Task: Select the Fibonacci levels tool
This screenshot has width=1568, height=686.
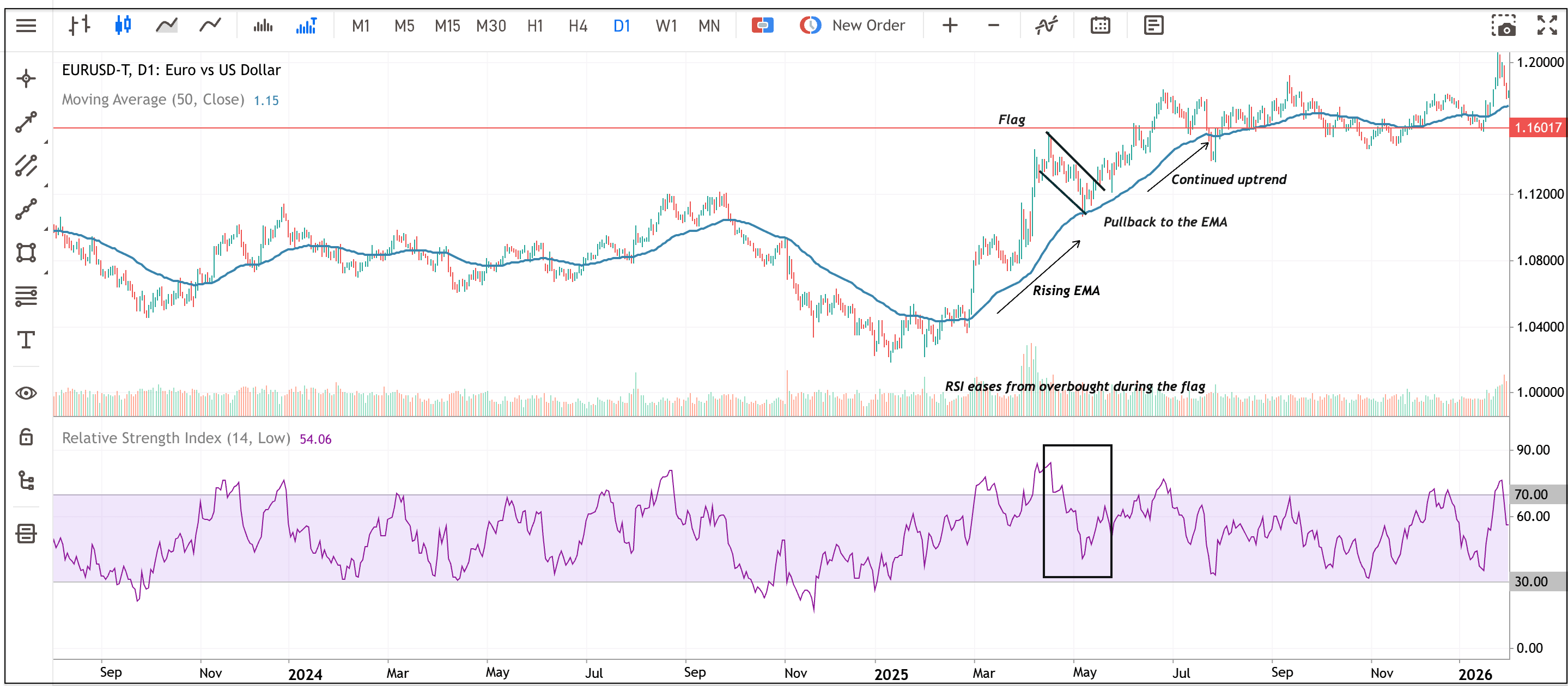Action: [26, 296]
